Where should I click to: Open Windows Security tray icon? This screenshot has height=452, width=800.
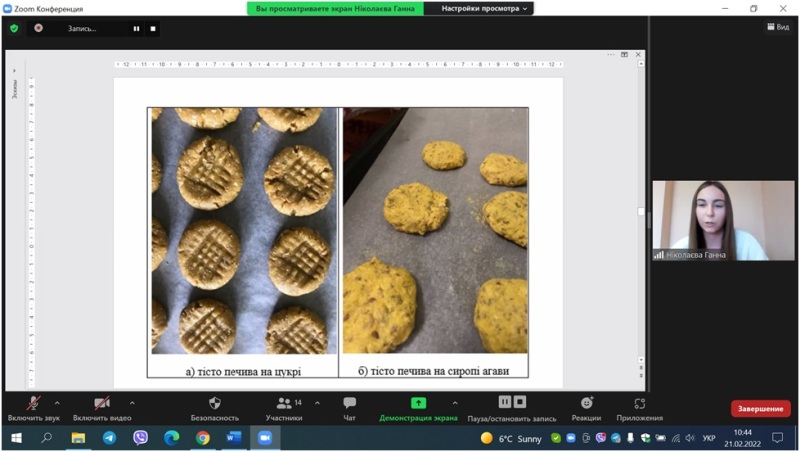(x=645, y=438)
